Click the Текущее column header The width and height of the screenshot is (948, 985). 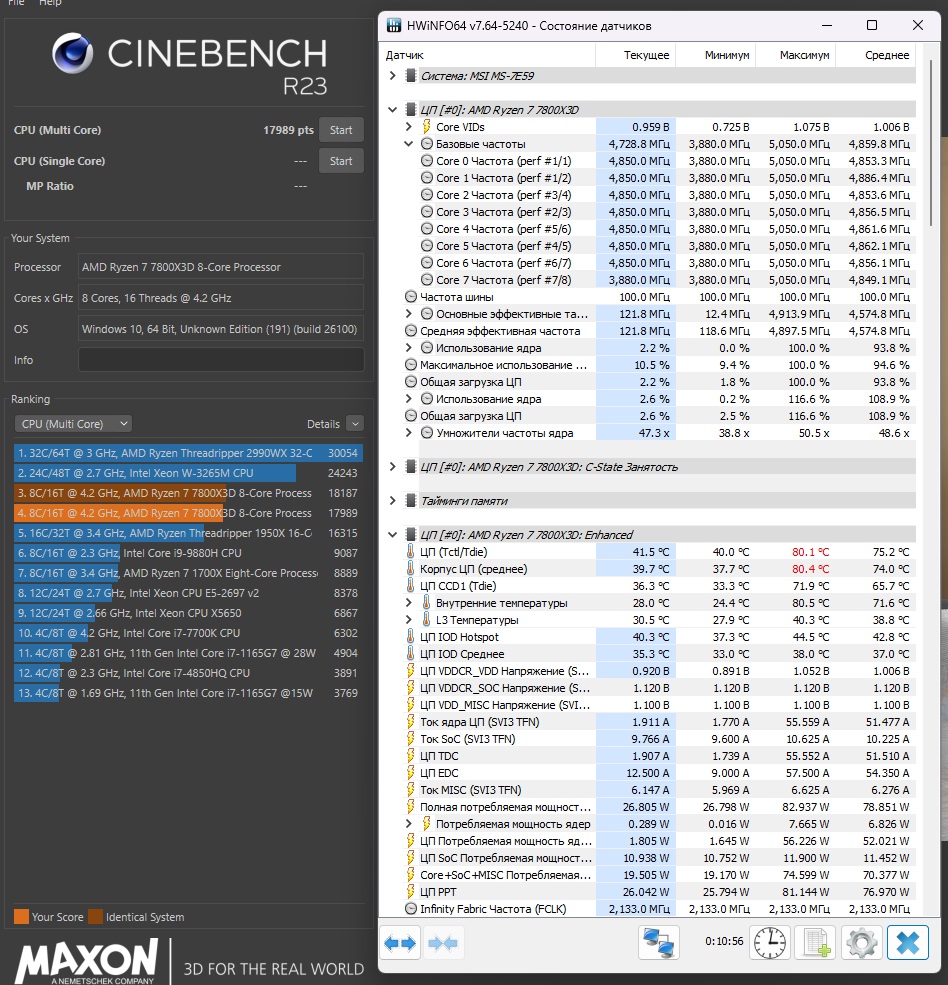click(636, 55)
